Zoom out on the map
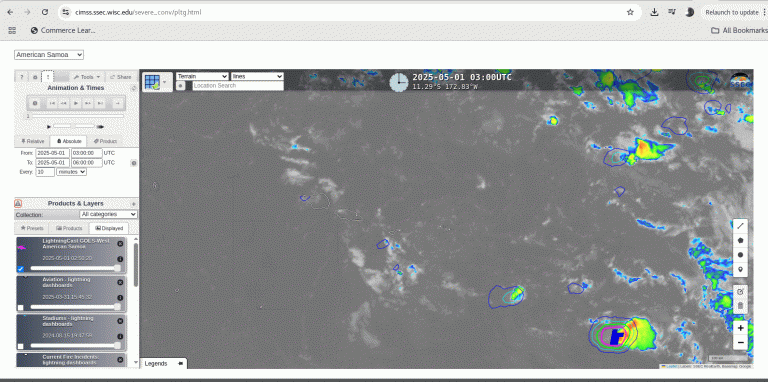 coord(740,342)
